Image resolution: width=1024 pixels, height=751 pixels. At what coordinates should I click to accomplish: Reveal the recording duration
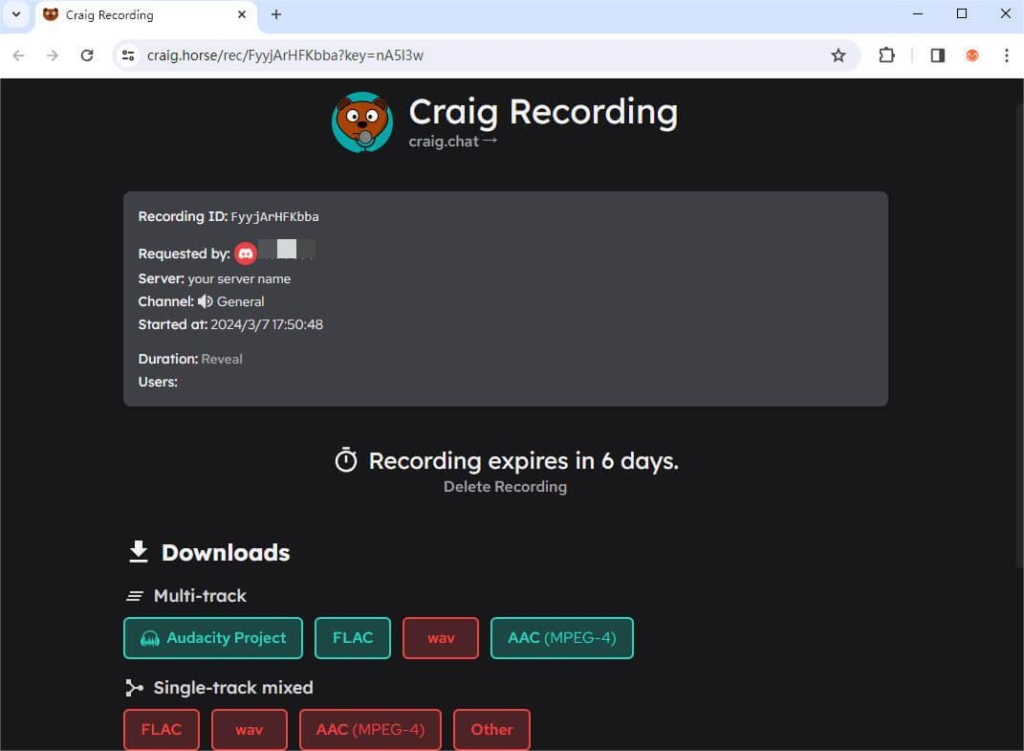pos(222,359)
